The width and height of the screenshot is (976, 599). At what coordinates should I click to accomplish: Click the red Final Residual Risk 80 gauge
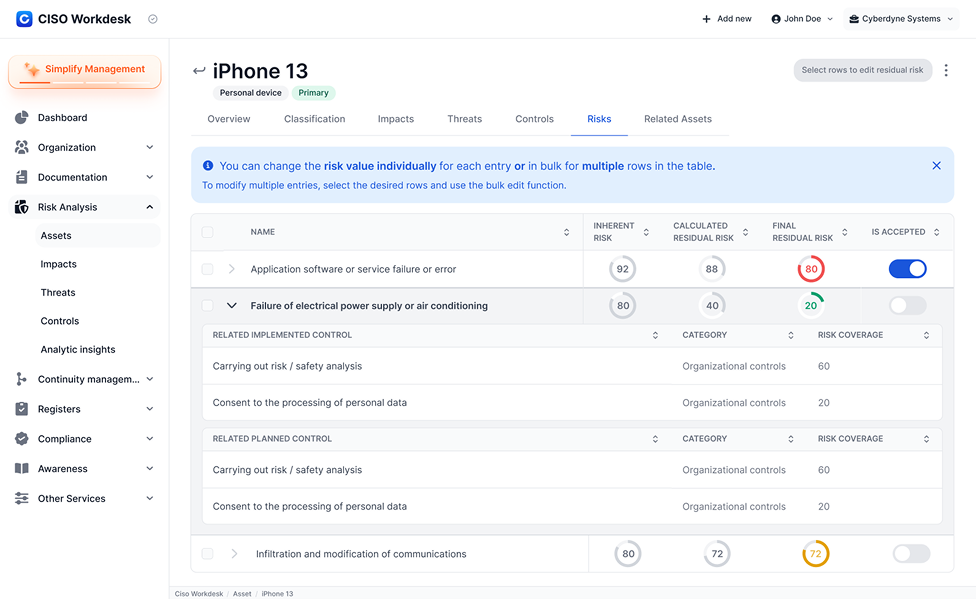click(x=811, y=269)
